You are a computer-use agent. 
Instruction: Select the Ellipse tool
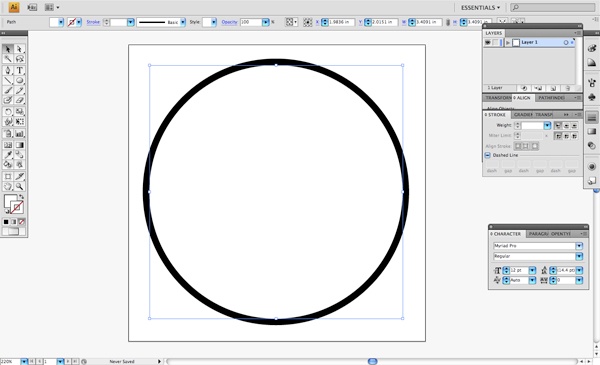point(20,80)
